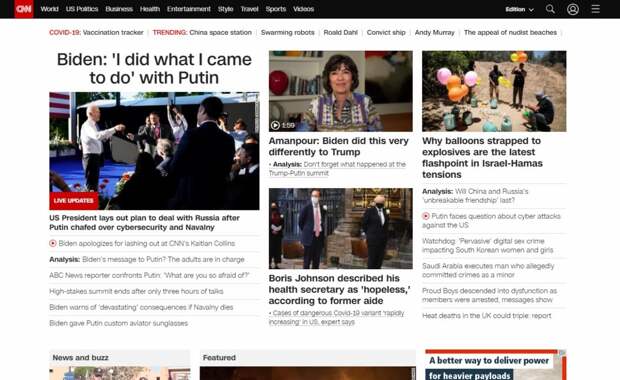Go to the Travel section
The height and width of the screenshot is (380, 620).
(249, 9)
